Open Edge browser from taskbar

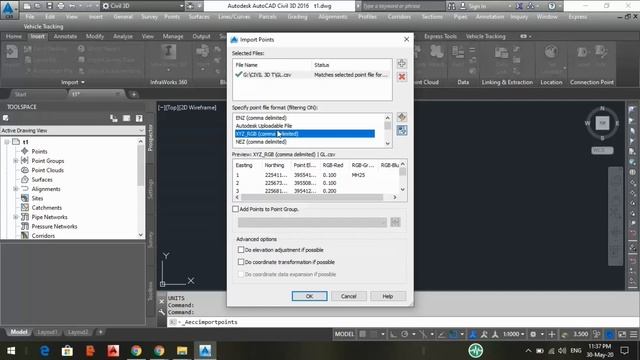click(44, 351)
